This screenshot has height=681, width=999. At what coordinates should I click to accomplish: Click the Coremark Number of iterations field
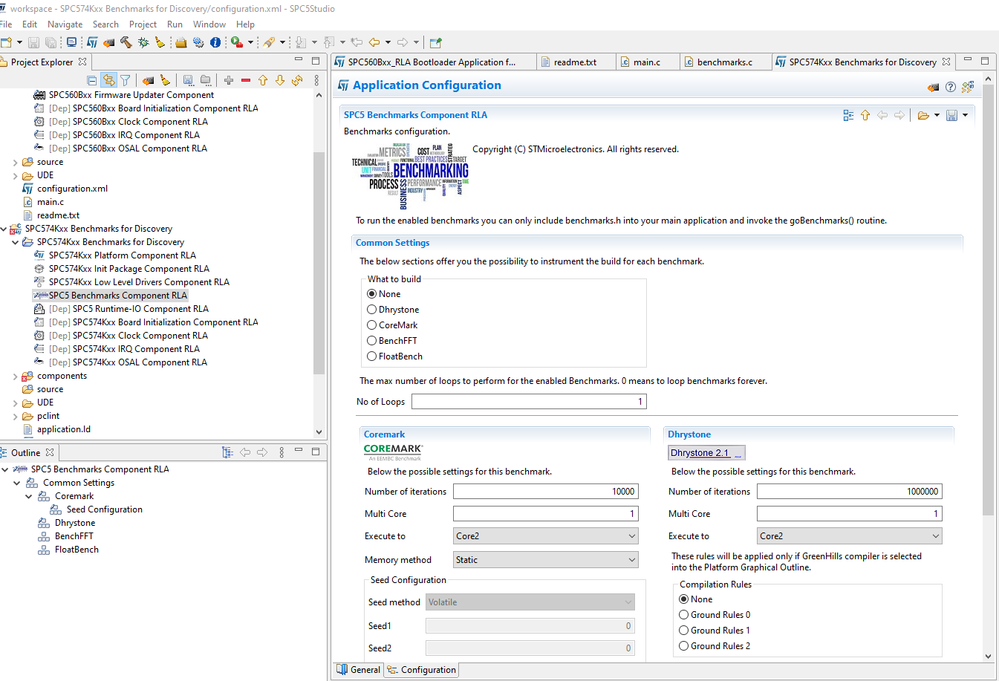(x=546, y=491)
